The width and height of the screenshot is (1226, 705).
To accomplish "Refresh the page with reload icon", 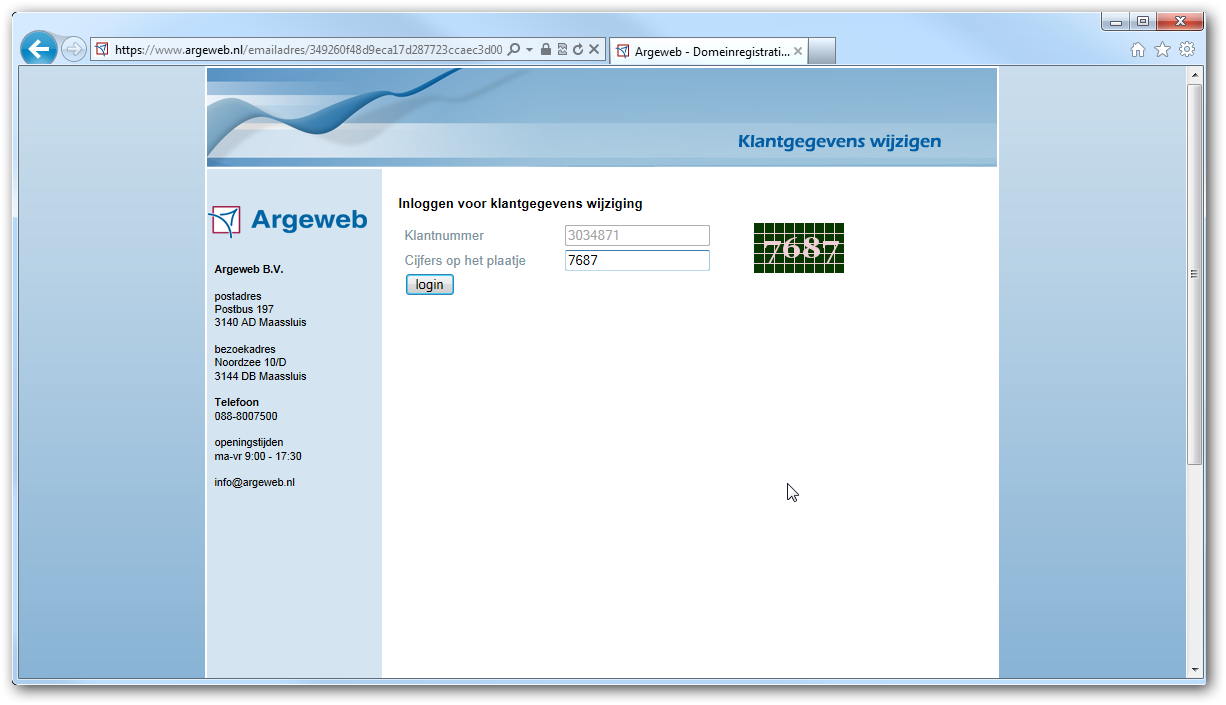I will click(x=578, y=49).
